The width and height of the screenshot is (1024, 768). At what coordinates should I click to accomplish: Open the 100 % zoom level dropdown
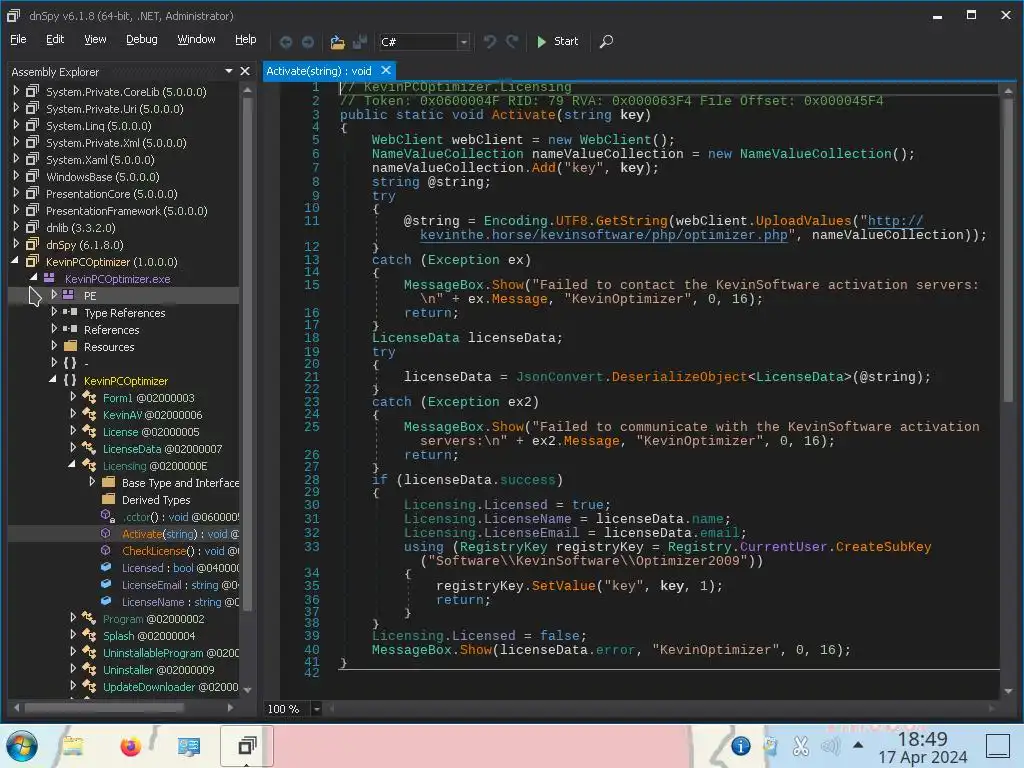[317, 709]
